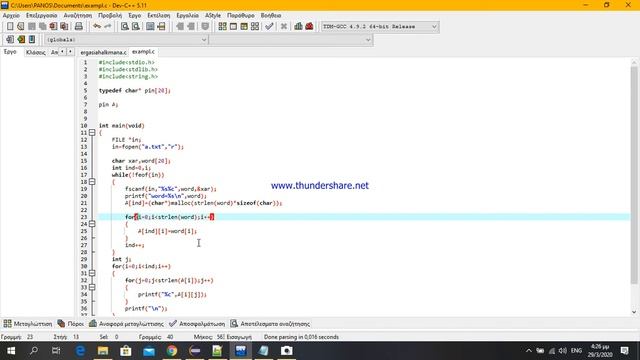Delete profiling information red icon
The height and width of the screenshot is (360, 640).
(x=309, y=27)
